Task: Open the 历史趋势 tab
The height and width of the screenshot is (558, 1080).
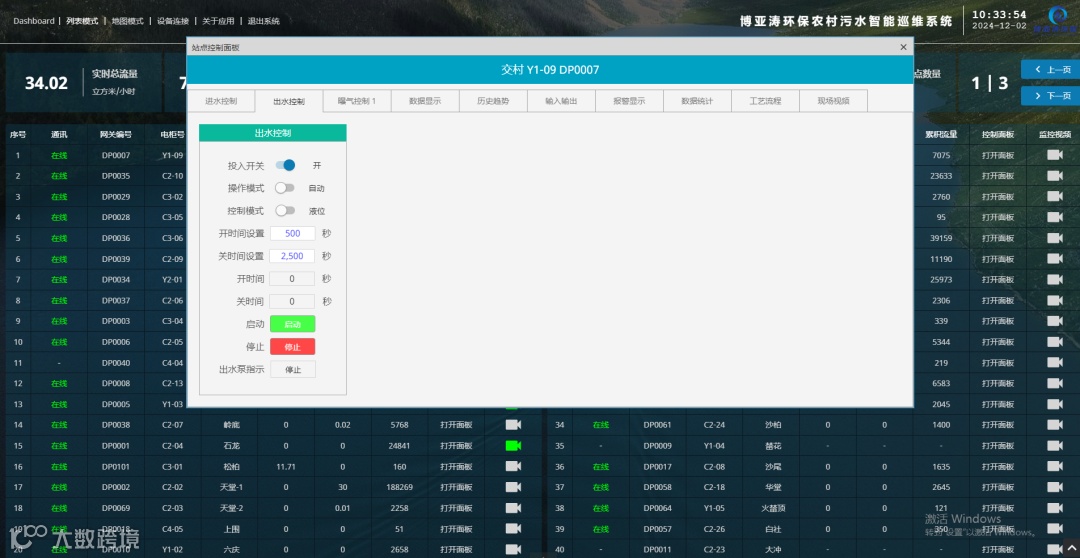Action: click(x=493, y=101)
